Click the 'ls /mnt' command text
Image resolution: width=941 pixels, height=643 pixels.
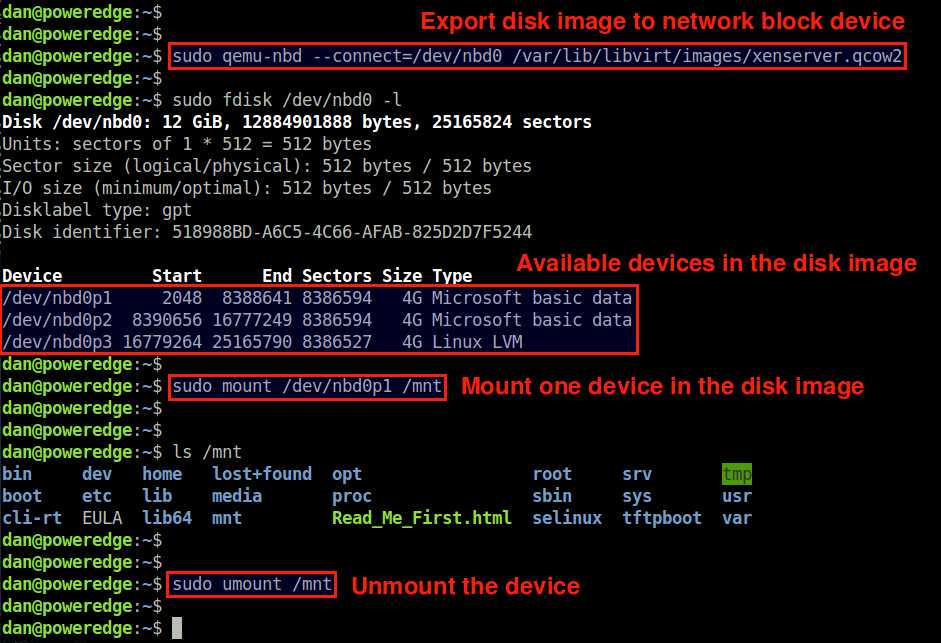207,452
